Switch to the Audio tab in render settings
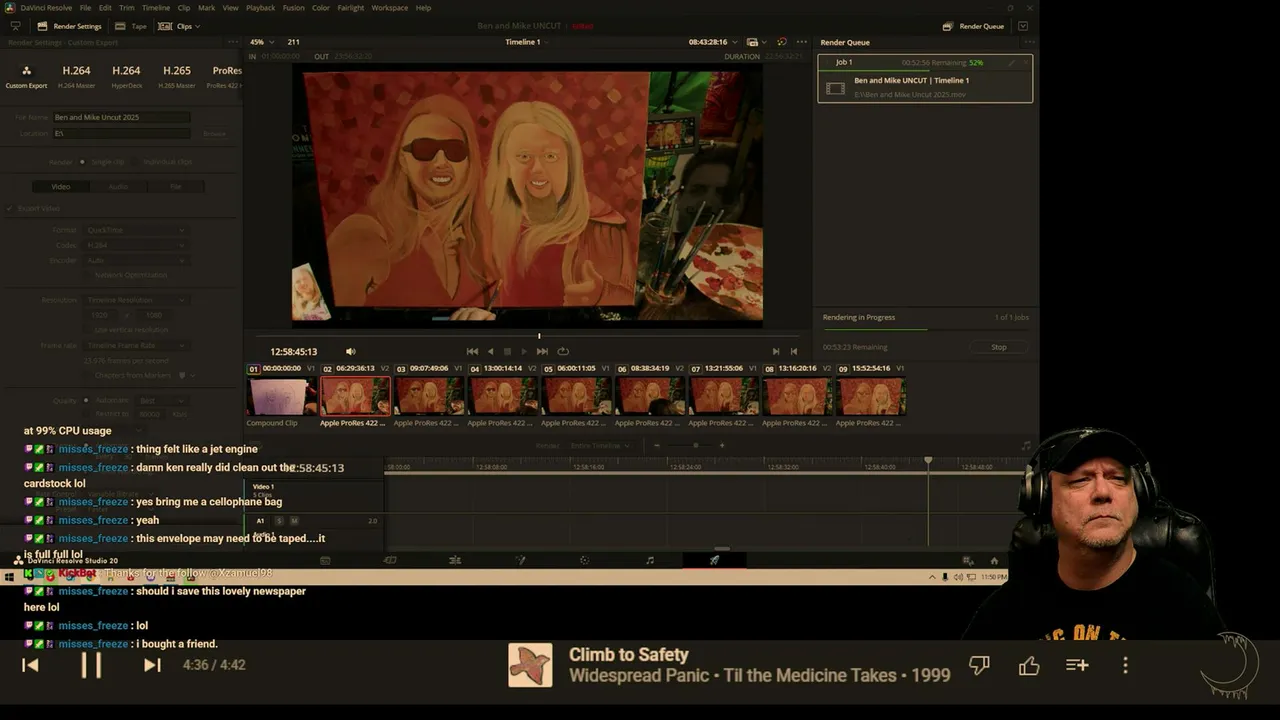This screenshot has height=720, width=1280. pyautogui.click(x=118, y=186)
